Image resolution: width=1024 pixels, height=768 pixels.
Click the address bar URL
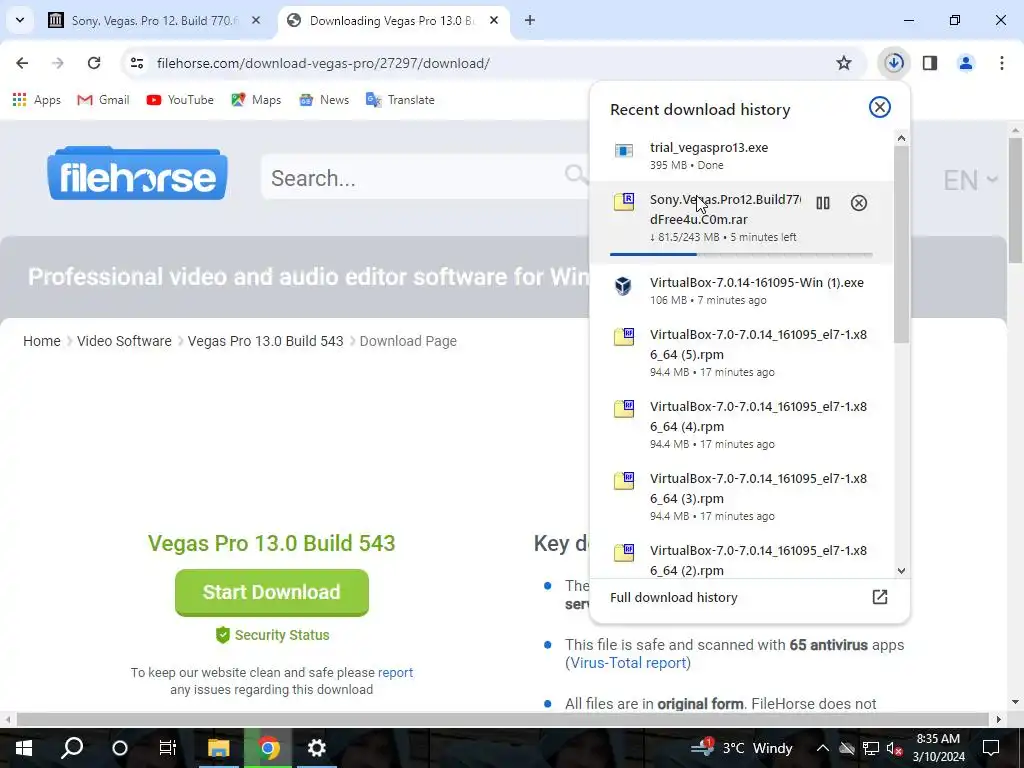(323, 63)
